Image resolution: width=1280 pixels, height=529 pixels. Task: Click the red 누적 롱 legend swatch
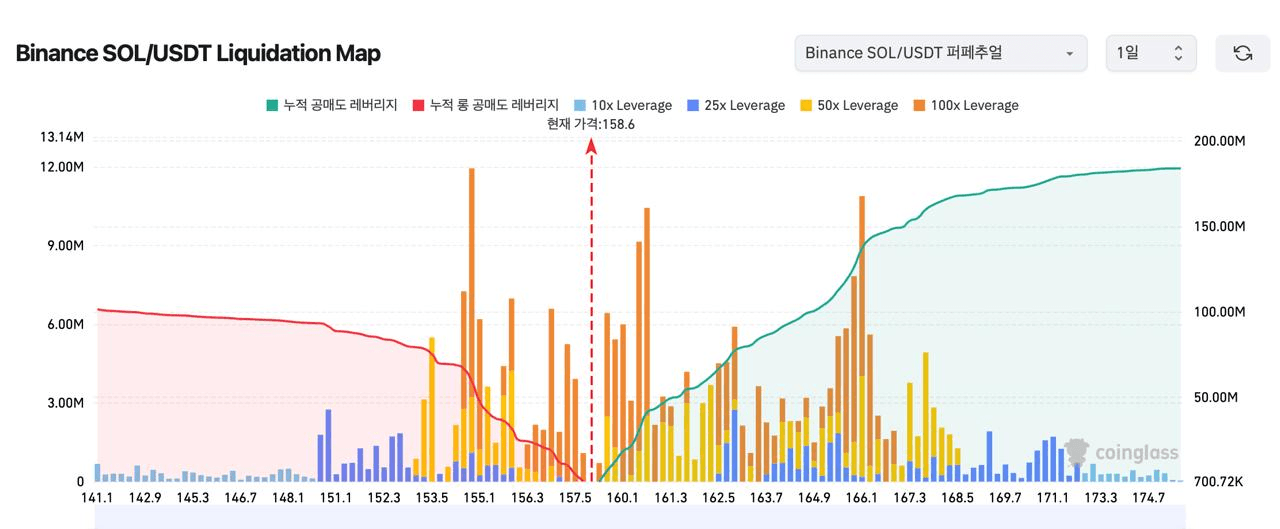(418, 105)
